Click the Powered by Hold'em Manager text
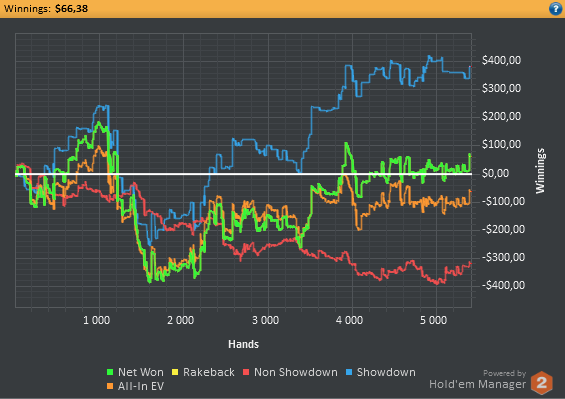The height and width of the screenshot is (399, 565). coord(477,380)
